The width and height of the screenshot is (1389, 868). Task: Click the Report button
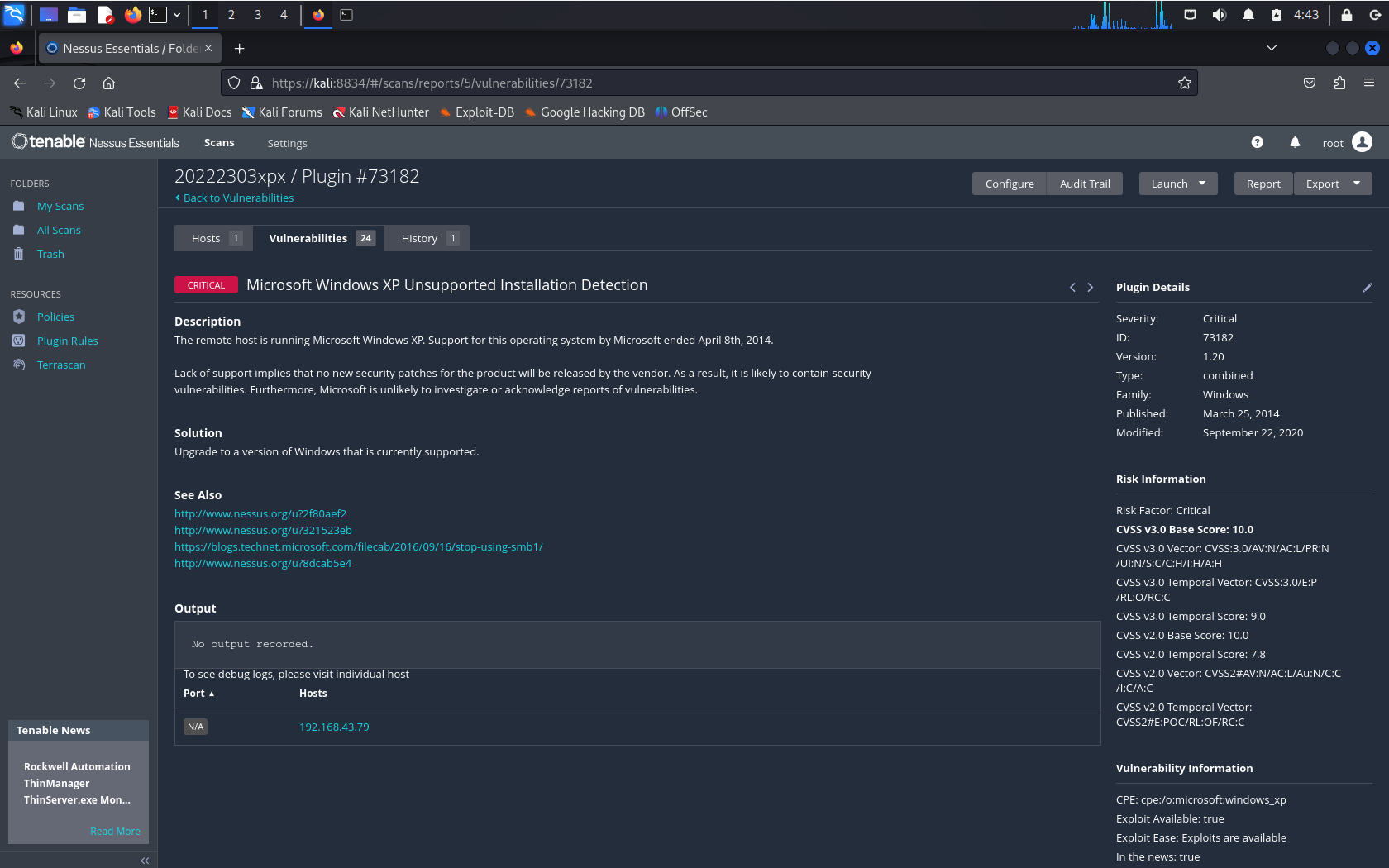click(1263, 184)
